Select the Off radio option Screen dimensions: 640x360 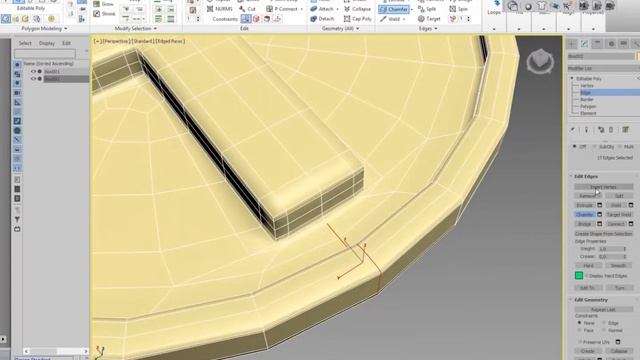(x=575, y=146)
